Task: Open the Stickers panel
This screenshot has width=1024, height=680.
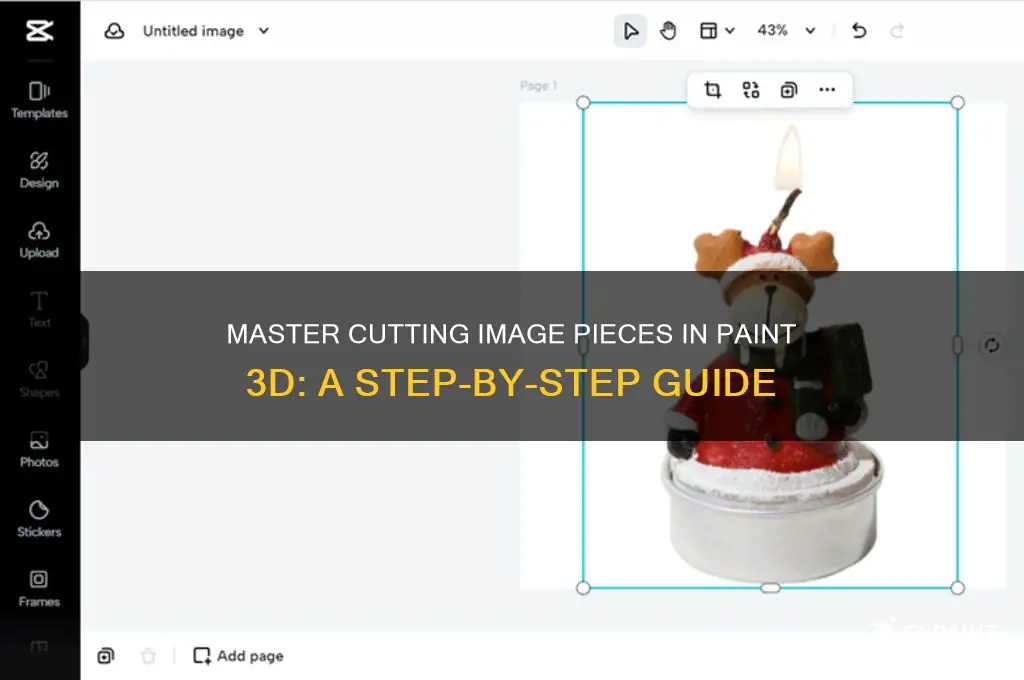Action: pos(39,519)
